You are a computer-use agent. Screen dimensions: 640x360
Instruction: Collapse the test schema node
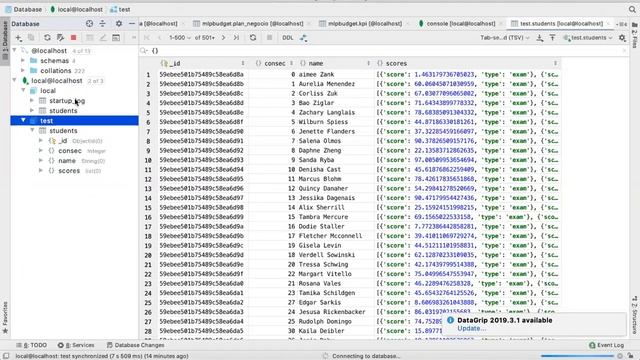click(x=23, y=120)
